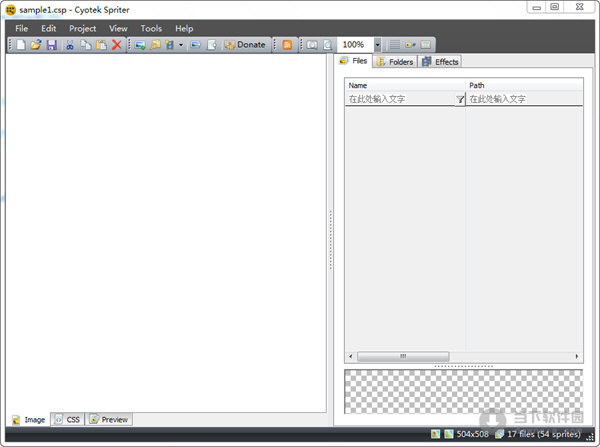Switch to the Folders tab
600x447 pixels.
394,62
